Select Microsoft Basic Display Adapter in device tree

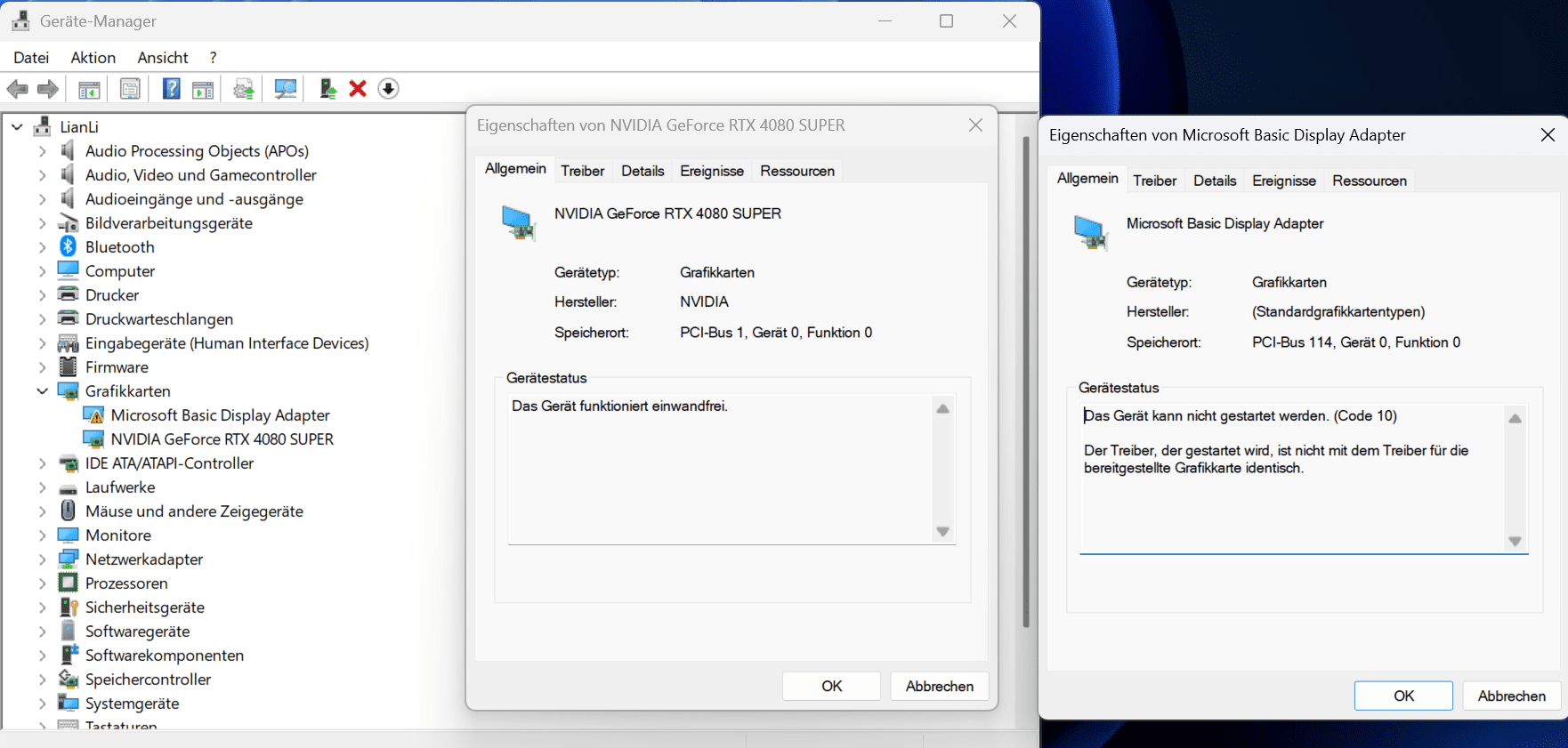(220, 415)
